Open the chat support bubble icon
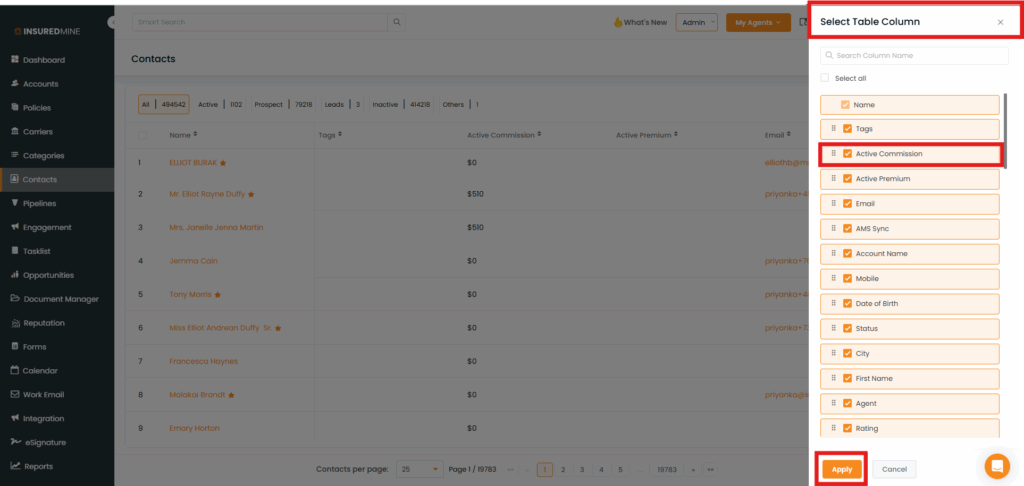1024x486 pixels. [997, 466]
